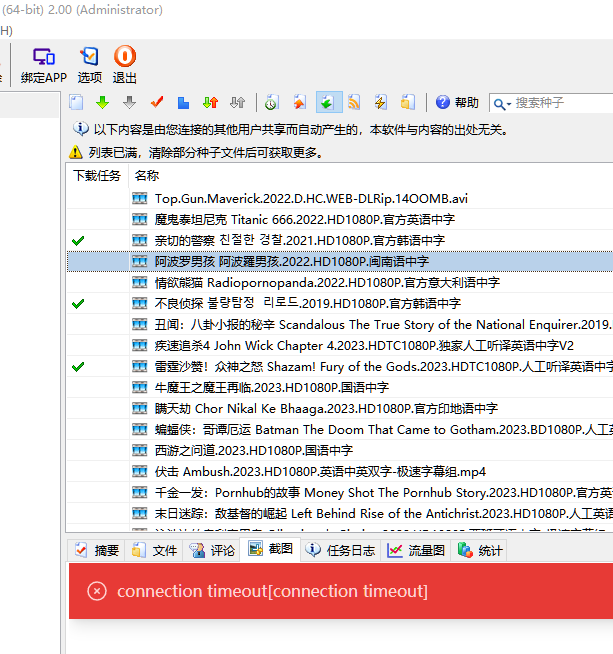The image size is (613, 654).
Task: Select the 蝙蝠侠 Batman Doom Gotham row
Action: tap(339, 429)
